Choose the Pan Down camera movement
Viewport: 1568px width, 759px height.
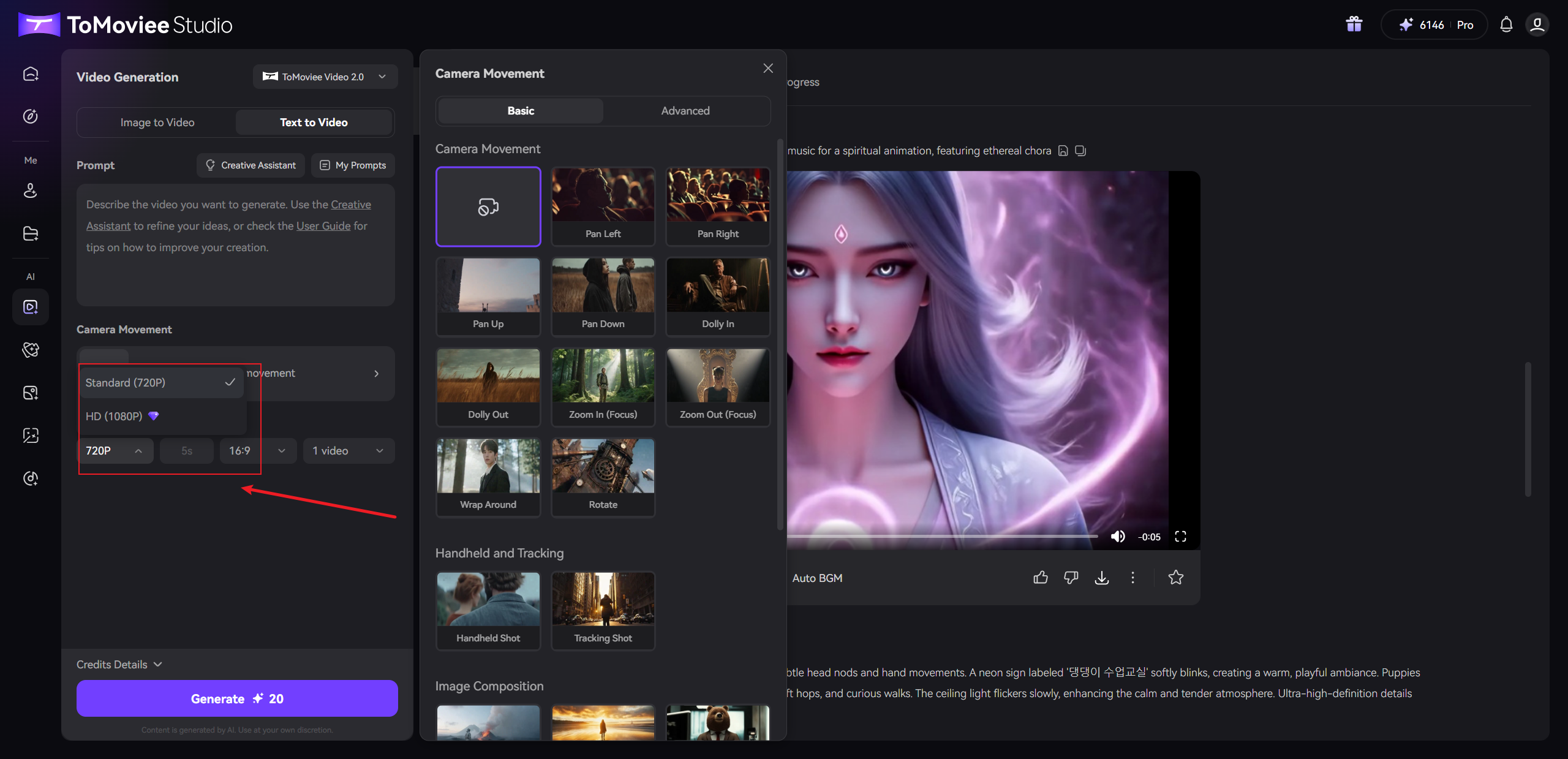[x=603, y=296]
